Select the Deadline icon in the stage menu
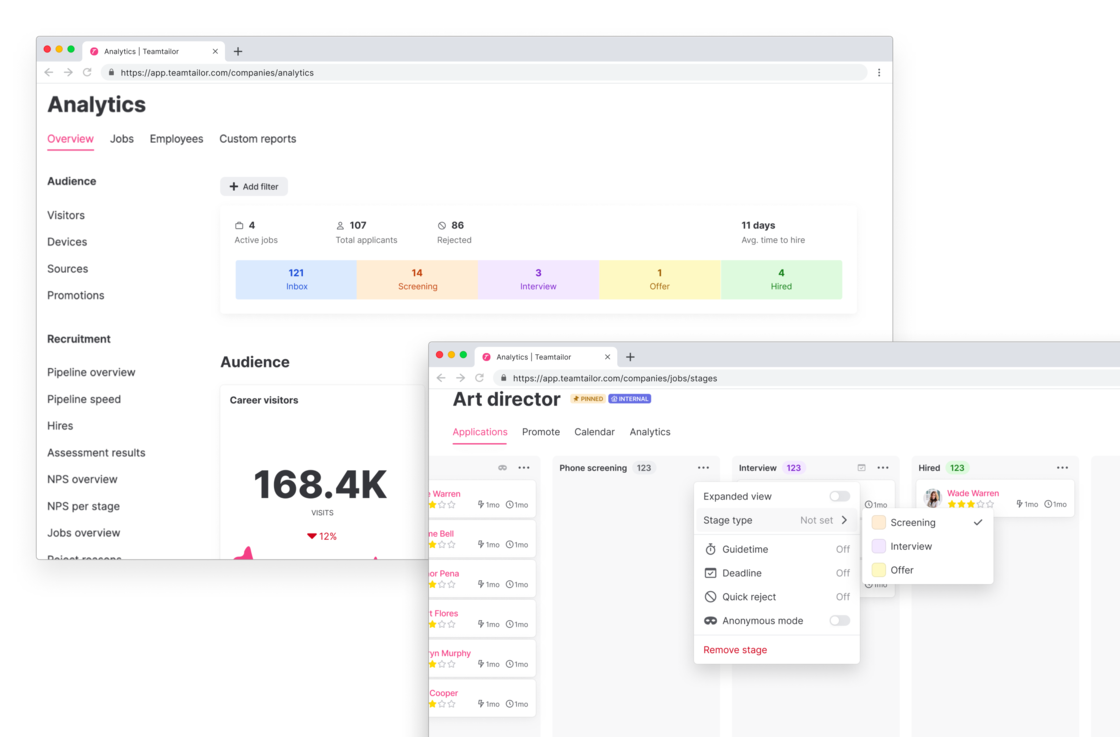Viewport: 1120px width, 737px height. [x=710, y=573]
